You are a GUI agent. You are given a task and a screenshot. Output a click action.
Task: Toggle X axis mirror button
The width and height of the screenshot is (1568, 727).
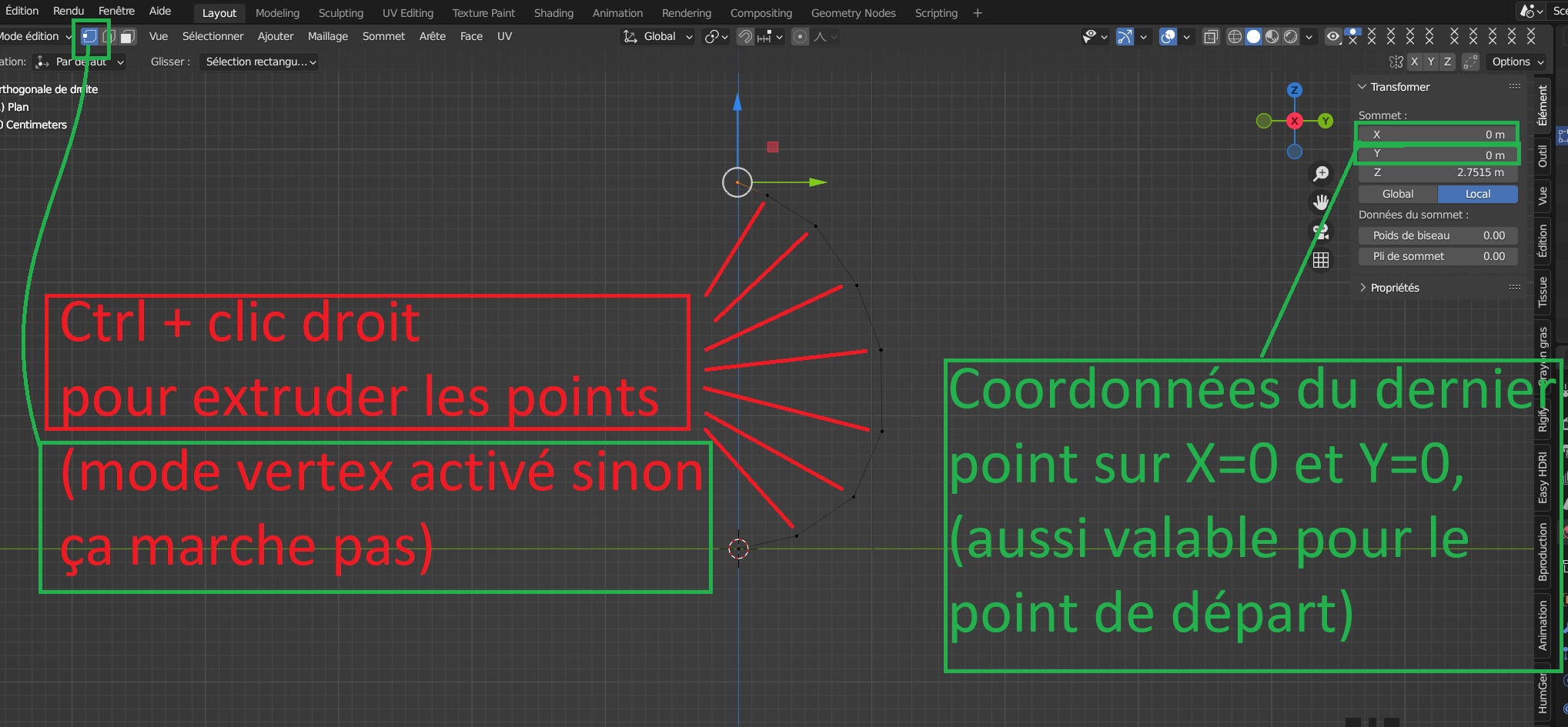(x=1414, y=62)
